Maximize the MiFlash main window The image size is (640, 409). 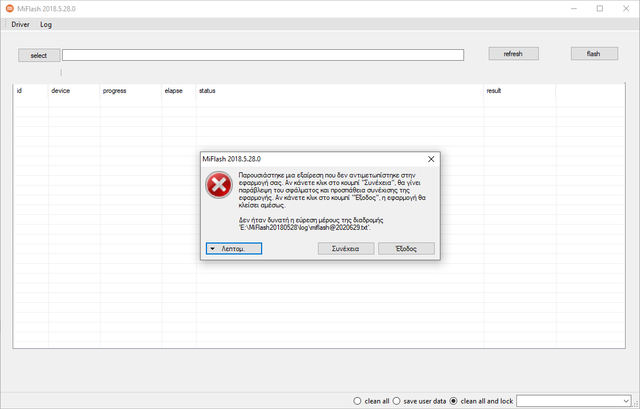[600, 9]
